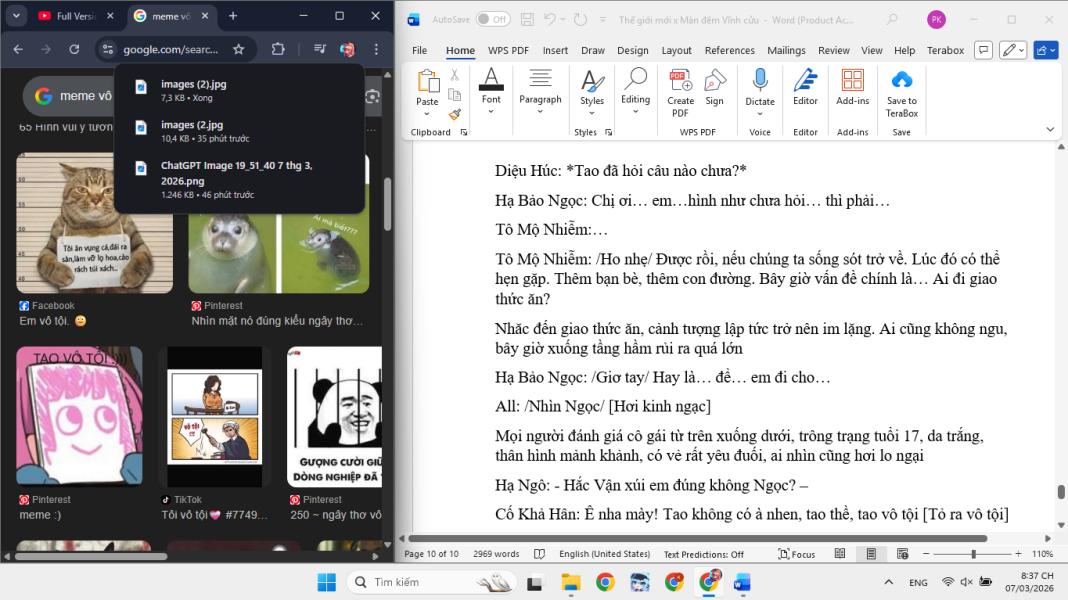
Task: Click Redo icon in Word title bar
Action: tap(580, 20)
